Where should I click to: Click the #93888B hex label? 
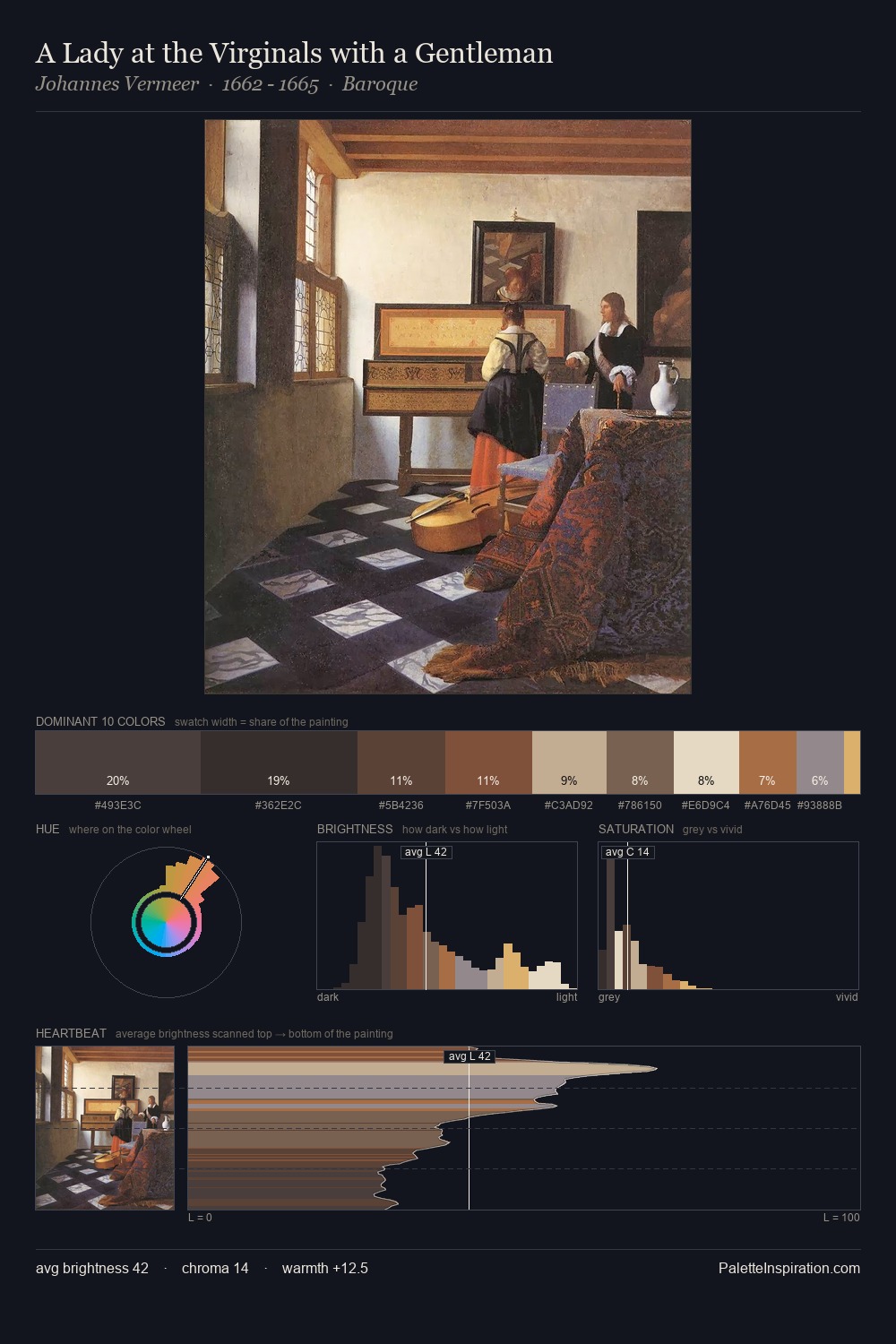point(820,806)
